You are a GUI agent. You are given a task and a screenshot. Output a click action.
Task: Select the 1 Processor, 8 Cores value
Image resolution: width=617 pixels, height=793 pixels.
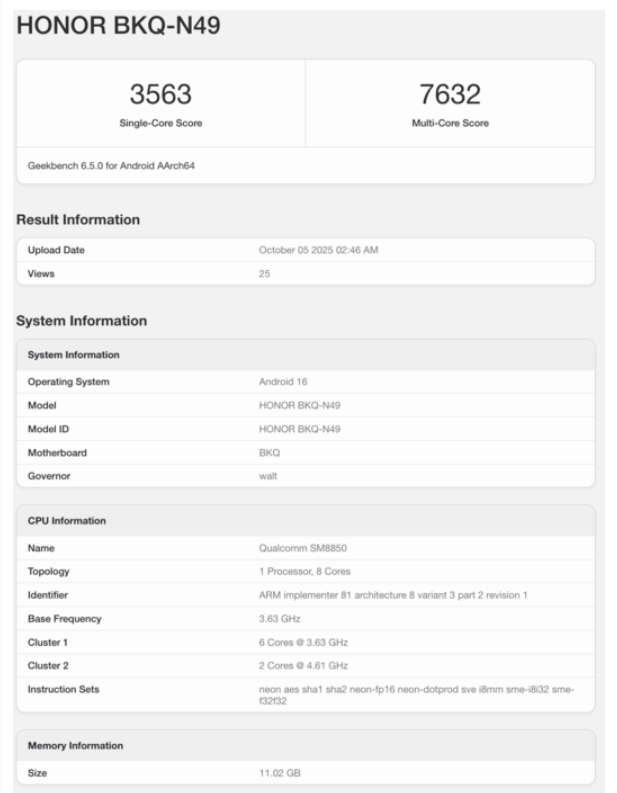pos(305,571)
